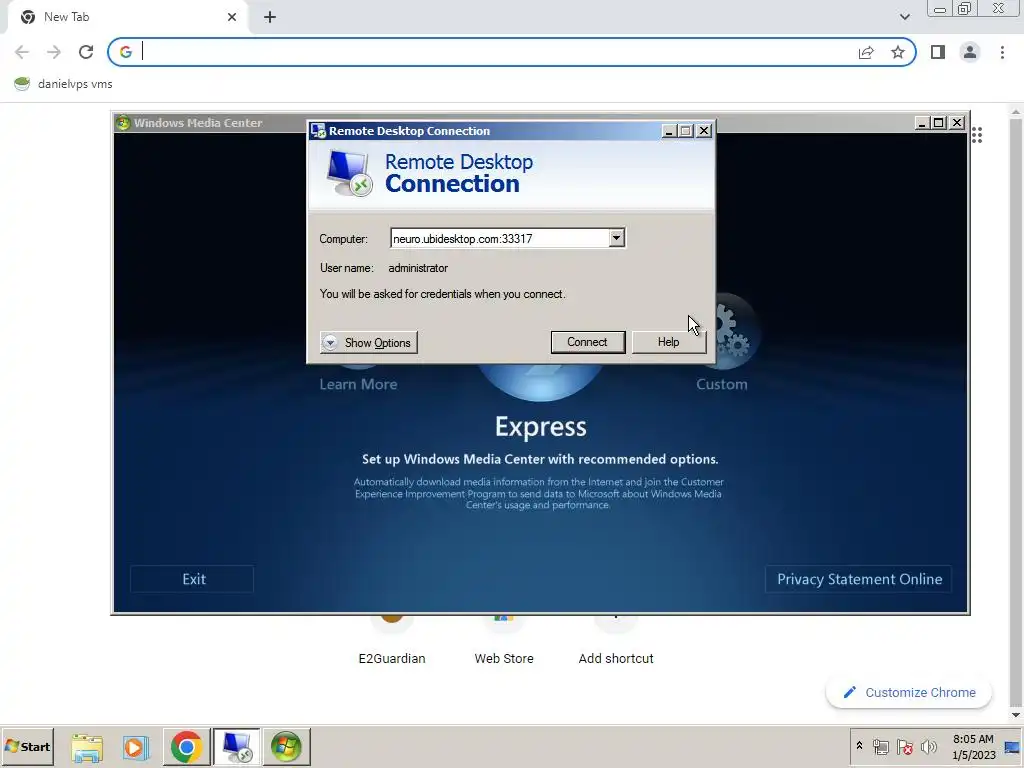
Task: Go back in Chrome
Action: click(x=22, y=52)
